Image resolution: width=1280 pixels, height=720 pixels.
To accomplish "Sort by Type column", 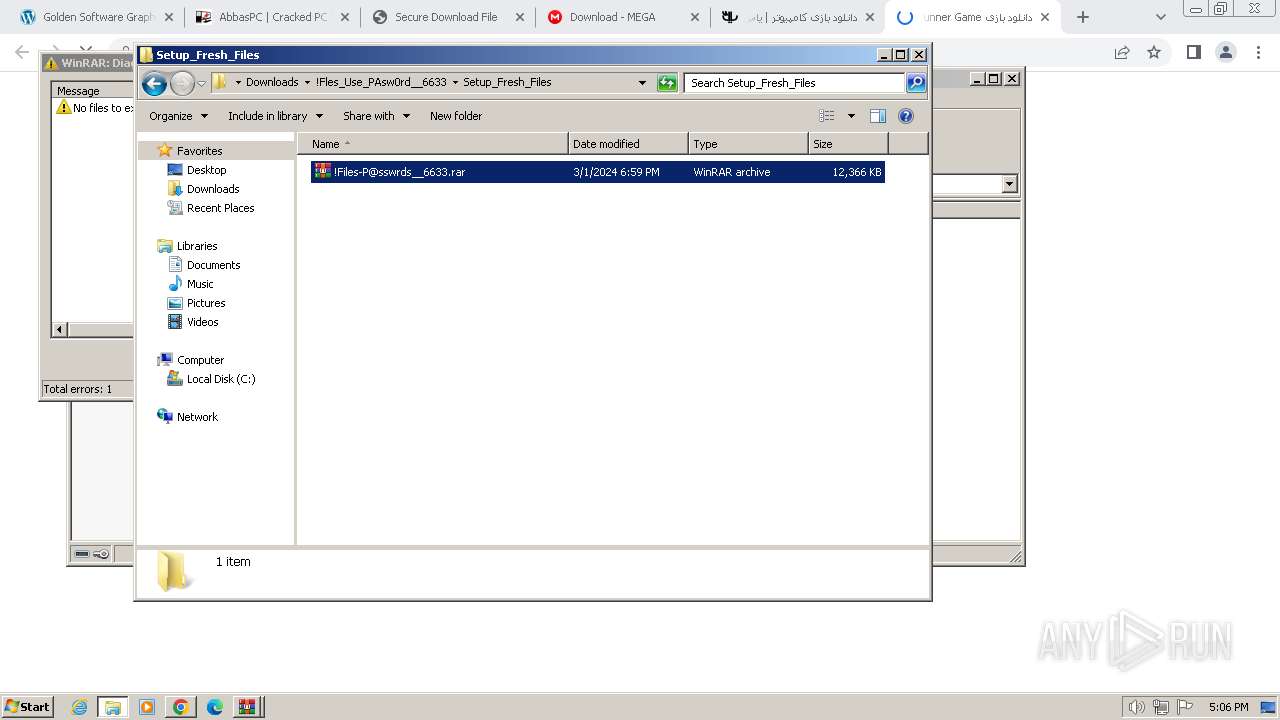I will [x=748, y=144].
